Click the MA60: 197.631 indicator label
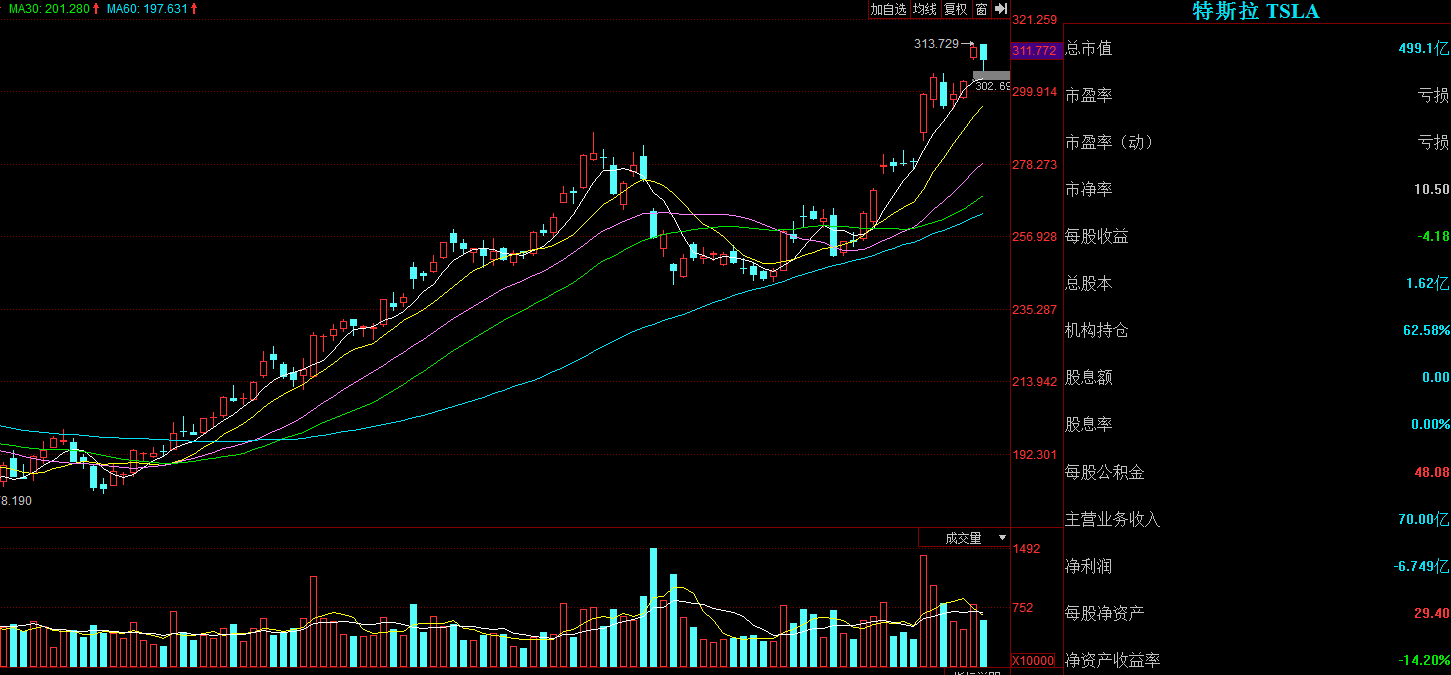Image resolution: width=1451 pixels, height=675 pixels. click(x=148, y=9)
